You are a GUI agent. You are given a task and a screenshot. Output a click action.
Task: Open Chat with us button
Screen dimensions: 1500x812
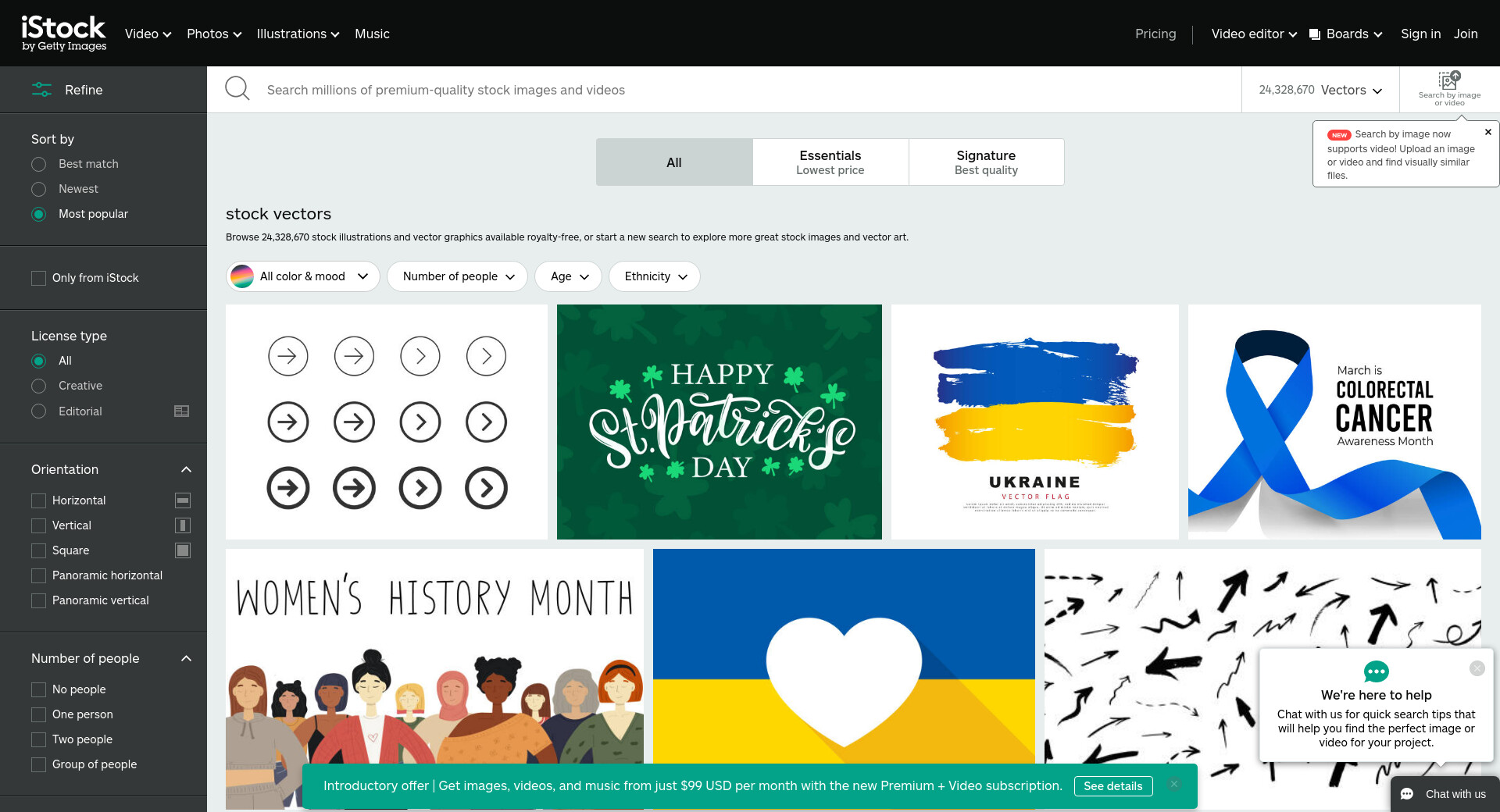[1444, 794]
